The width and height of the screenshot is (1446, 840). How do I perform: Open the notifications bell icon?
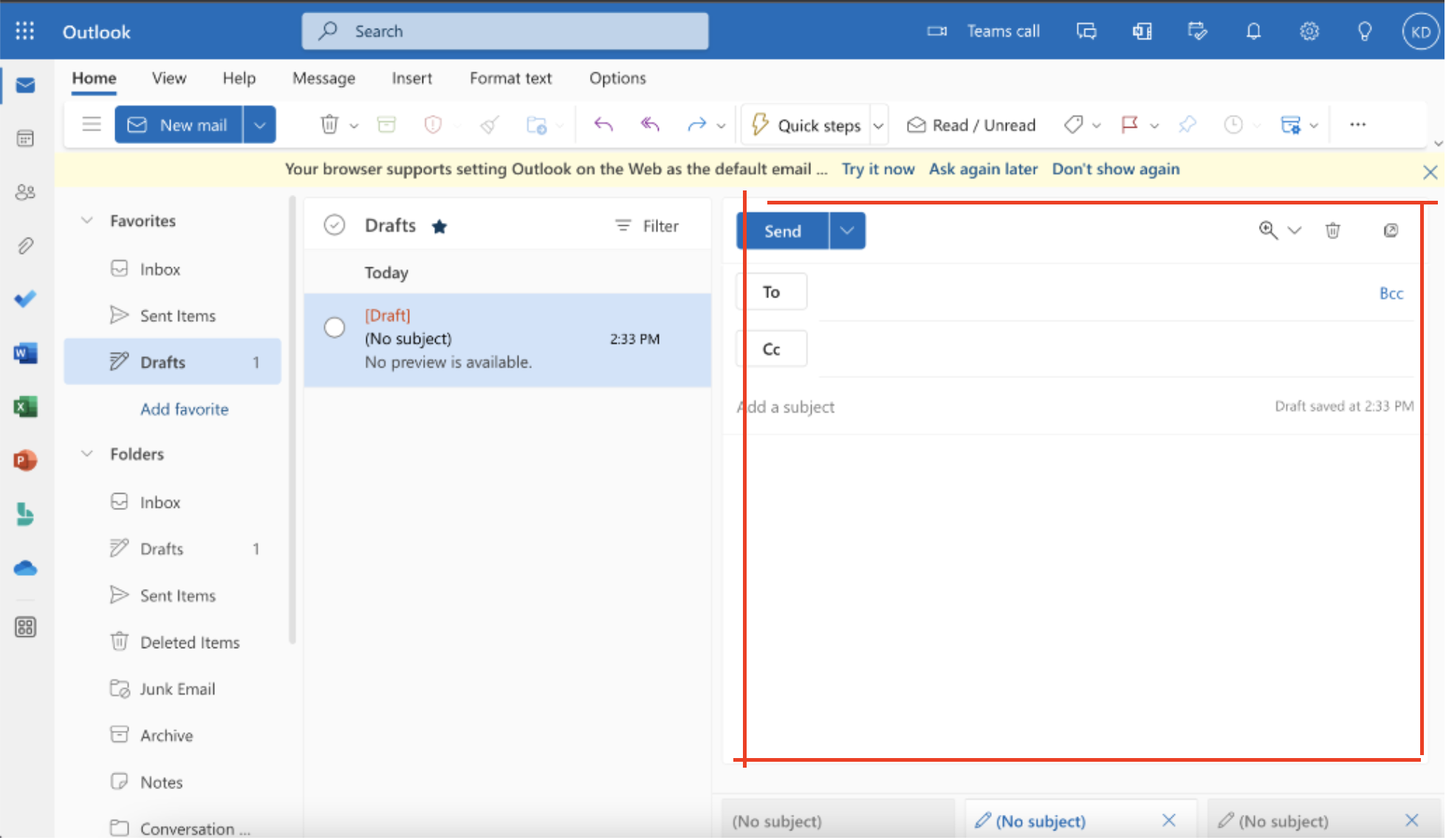(x=1253, y=31)
